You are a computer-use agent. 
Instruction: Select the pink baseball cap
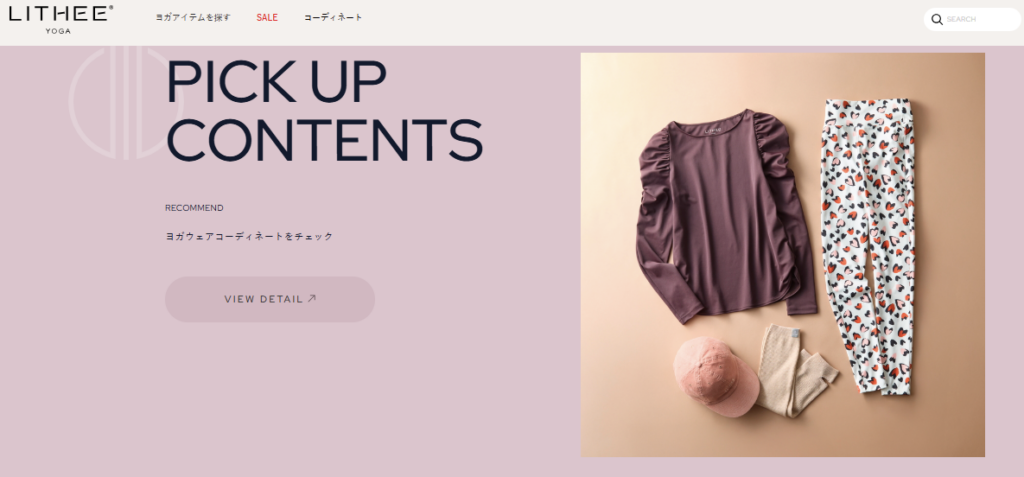[x=715, y=376]
